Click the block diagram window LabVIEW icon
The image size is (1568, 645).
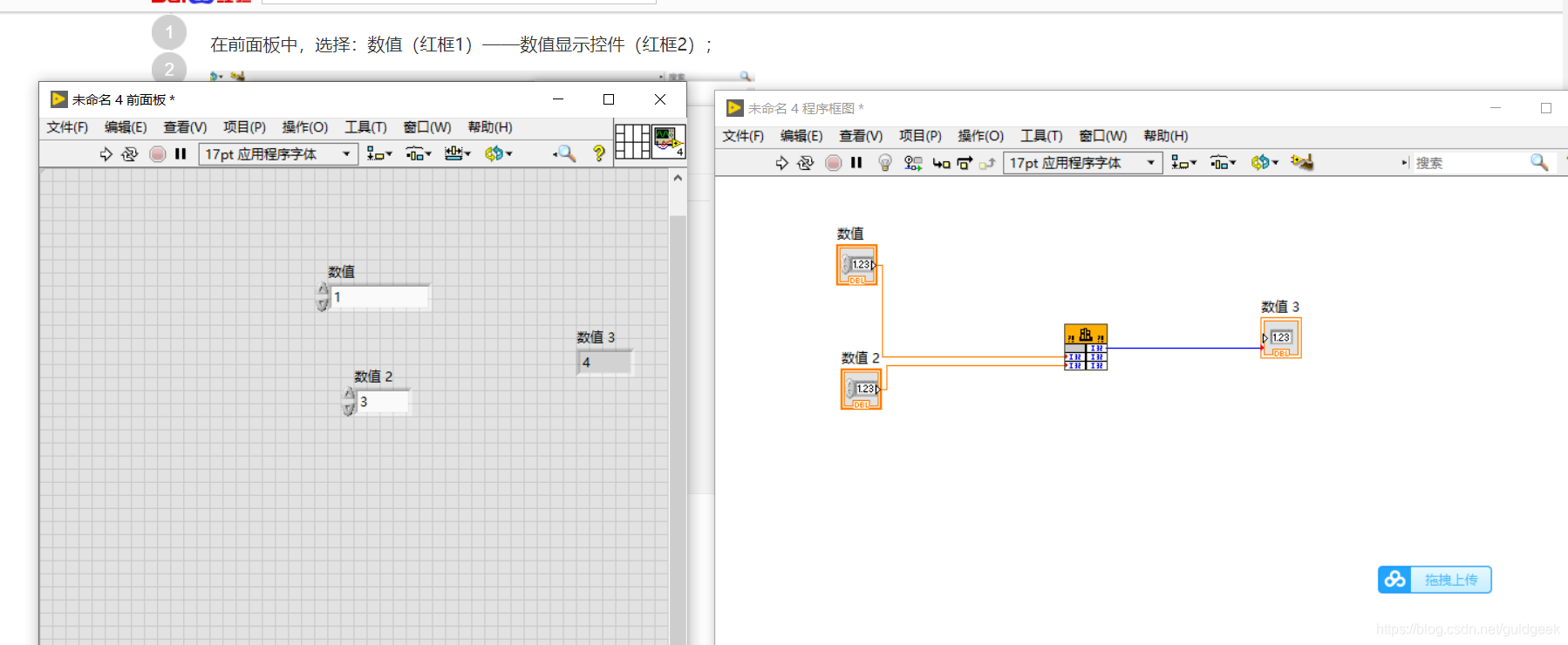(735, 108)
